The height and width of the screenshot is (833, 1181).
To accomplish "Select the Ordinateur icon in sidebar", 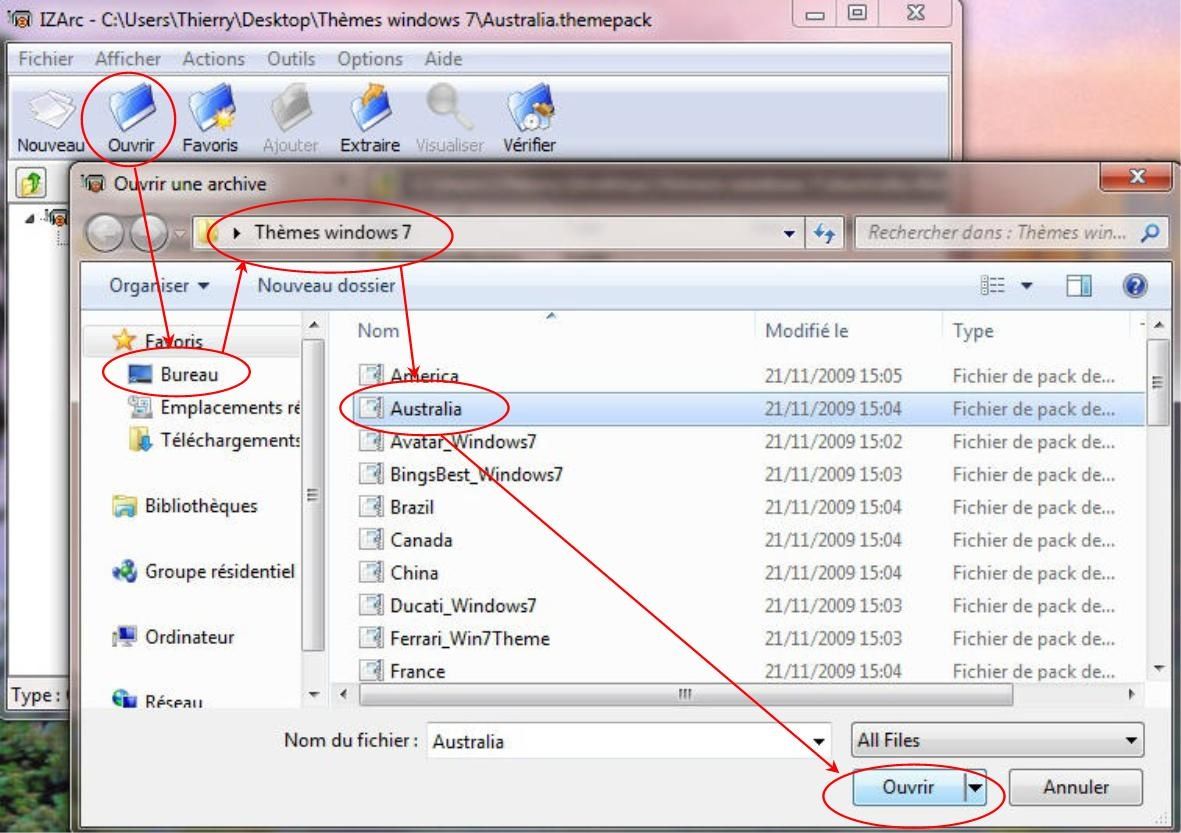I will (124, 637).
